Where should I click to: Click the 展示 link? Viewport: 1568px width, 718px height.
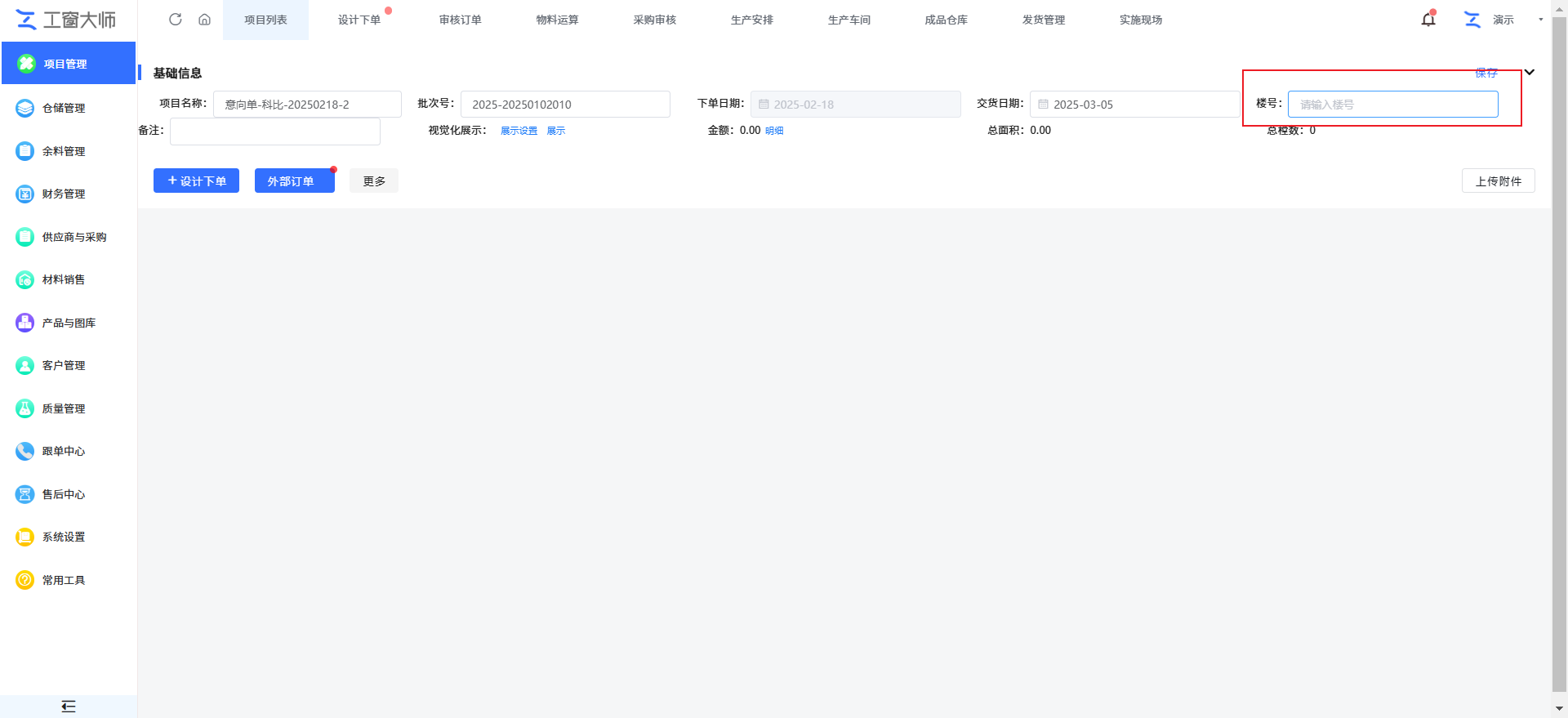[556, 131]
